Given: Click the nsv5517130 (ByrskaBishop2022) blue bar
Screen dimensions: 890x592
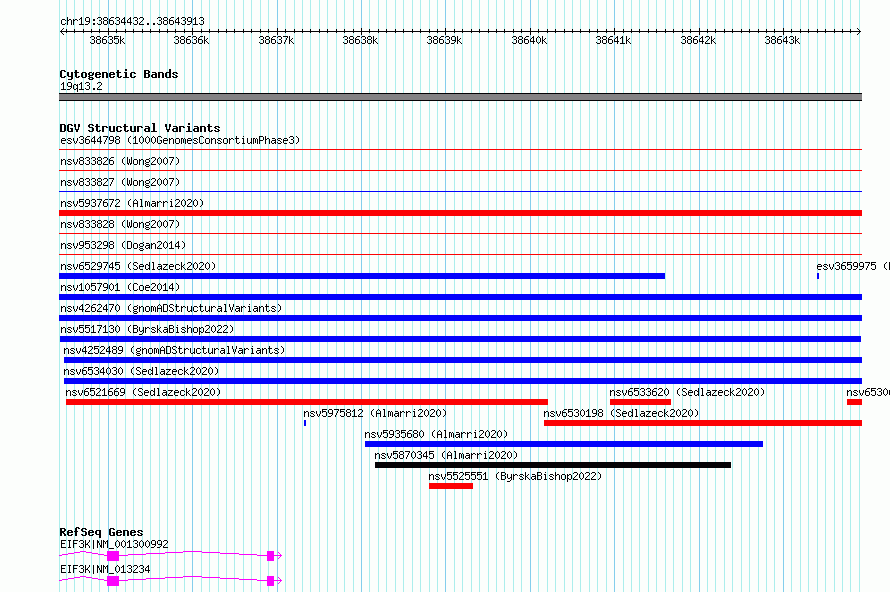Looking at the screenshot, I should coord(460,339).
